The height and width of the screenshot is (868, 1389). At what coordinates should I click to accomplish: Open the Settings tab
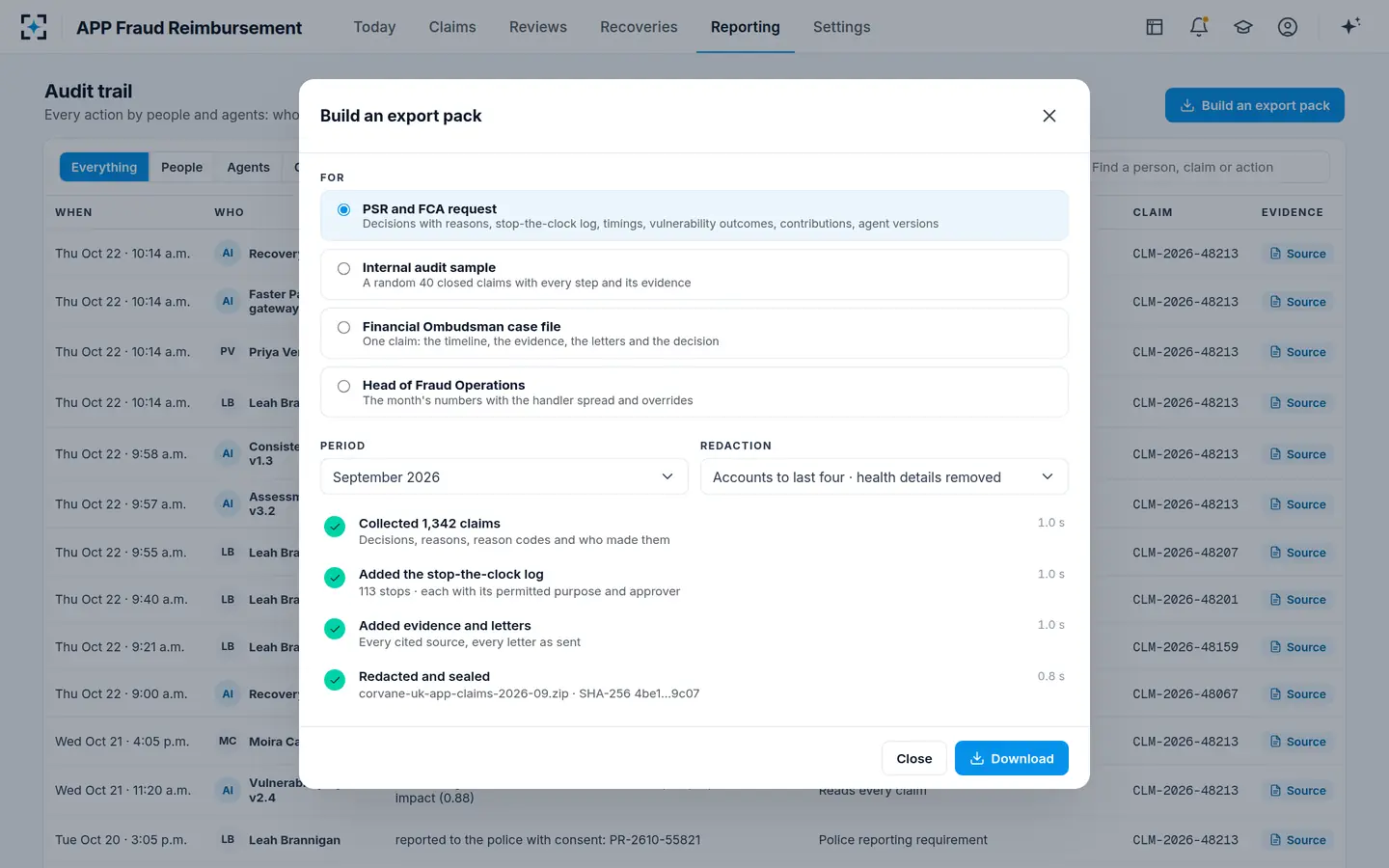click(841, 27)
